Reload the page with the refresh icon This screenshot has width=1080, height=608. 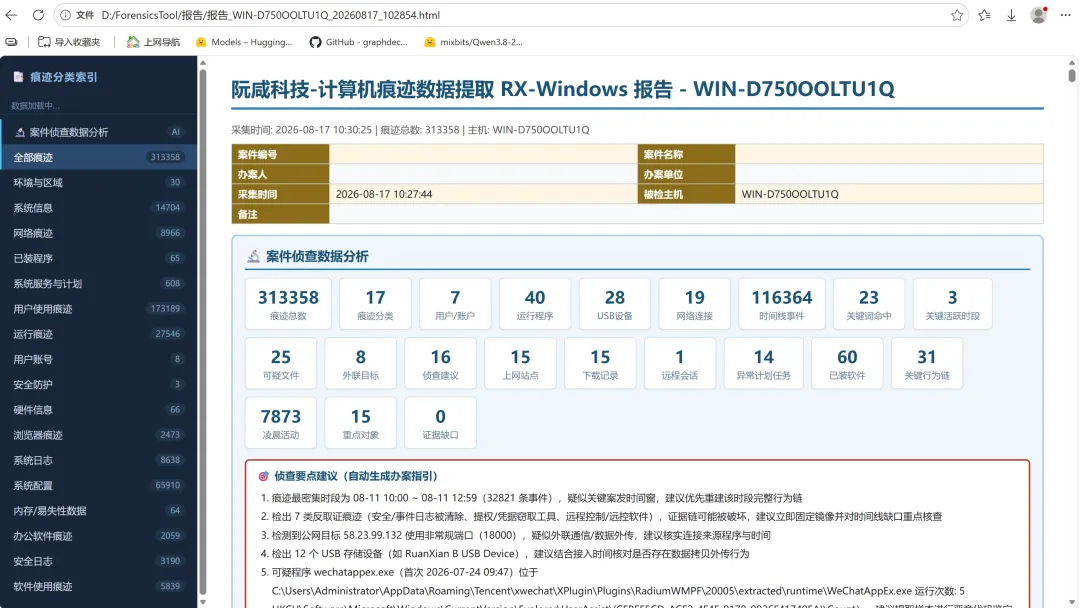[x=39, y=15]
